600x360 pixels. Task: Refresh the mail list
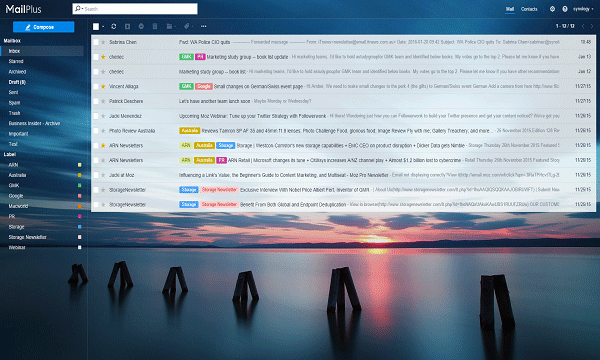point(114,26)
